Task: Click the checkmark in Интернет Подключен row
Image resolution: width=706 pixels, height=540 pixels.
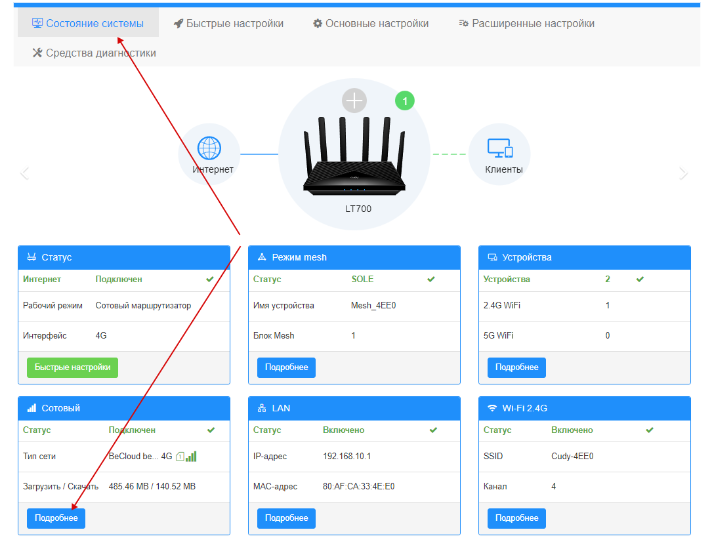Action: pos(210,279)
